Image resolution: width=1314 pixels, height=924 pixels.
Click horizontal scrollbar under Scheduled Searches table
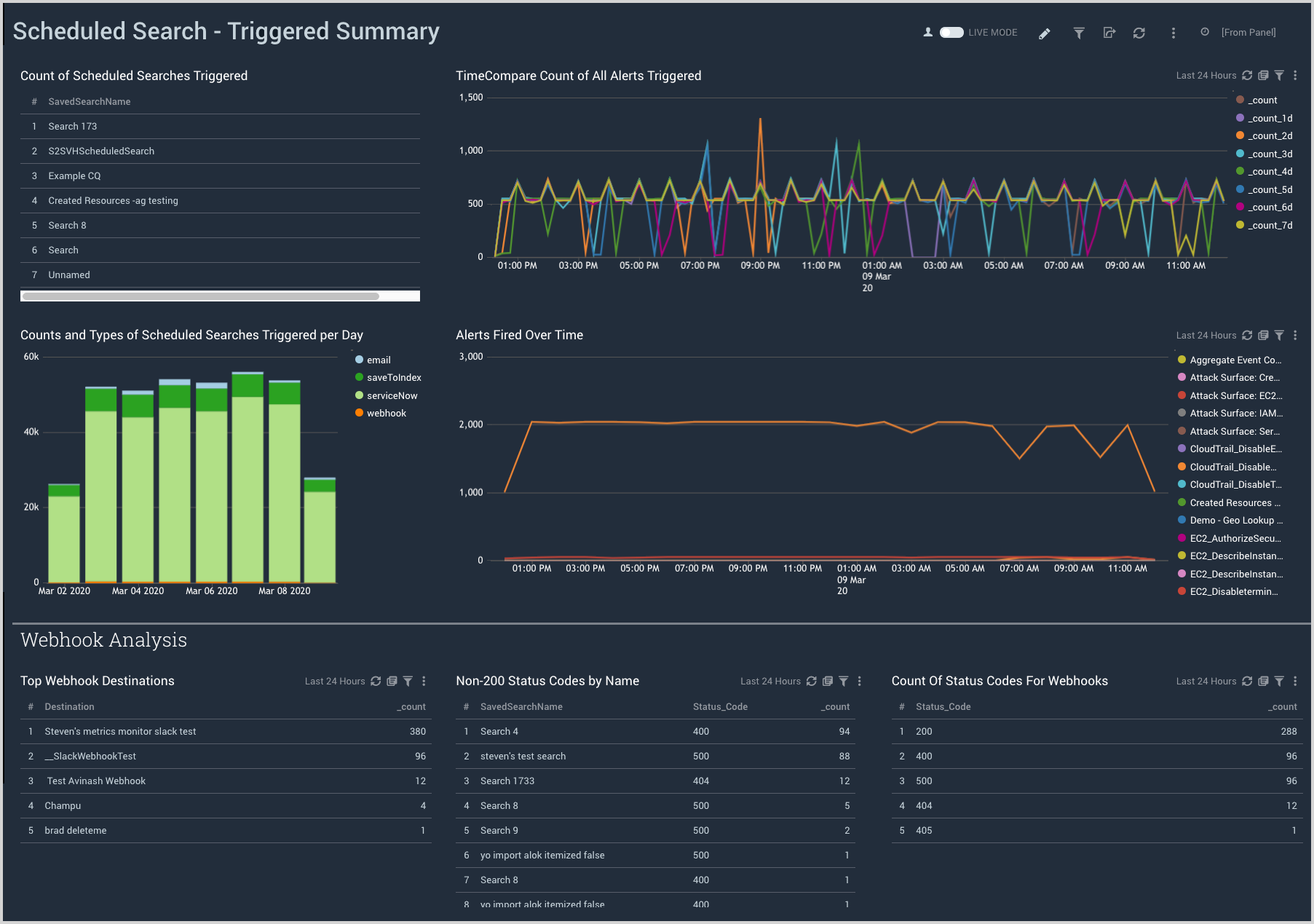[x=201, y=296]
